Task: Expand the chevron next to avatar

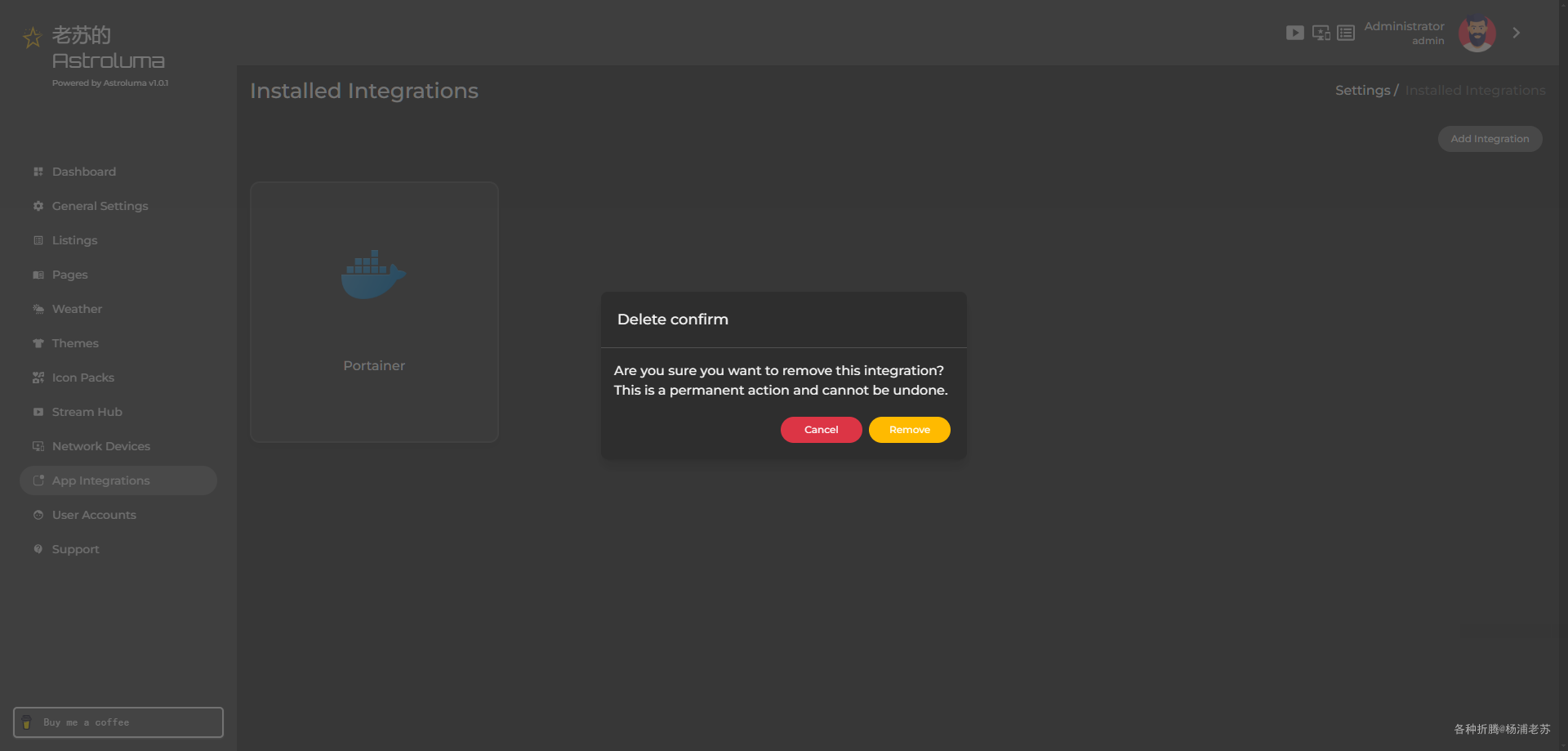Action: pos(1517,33)
